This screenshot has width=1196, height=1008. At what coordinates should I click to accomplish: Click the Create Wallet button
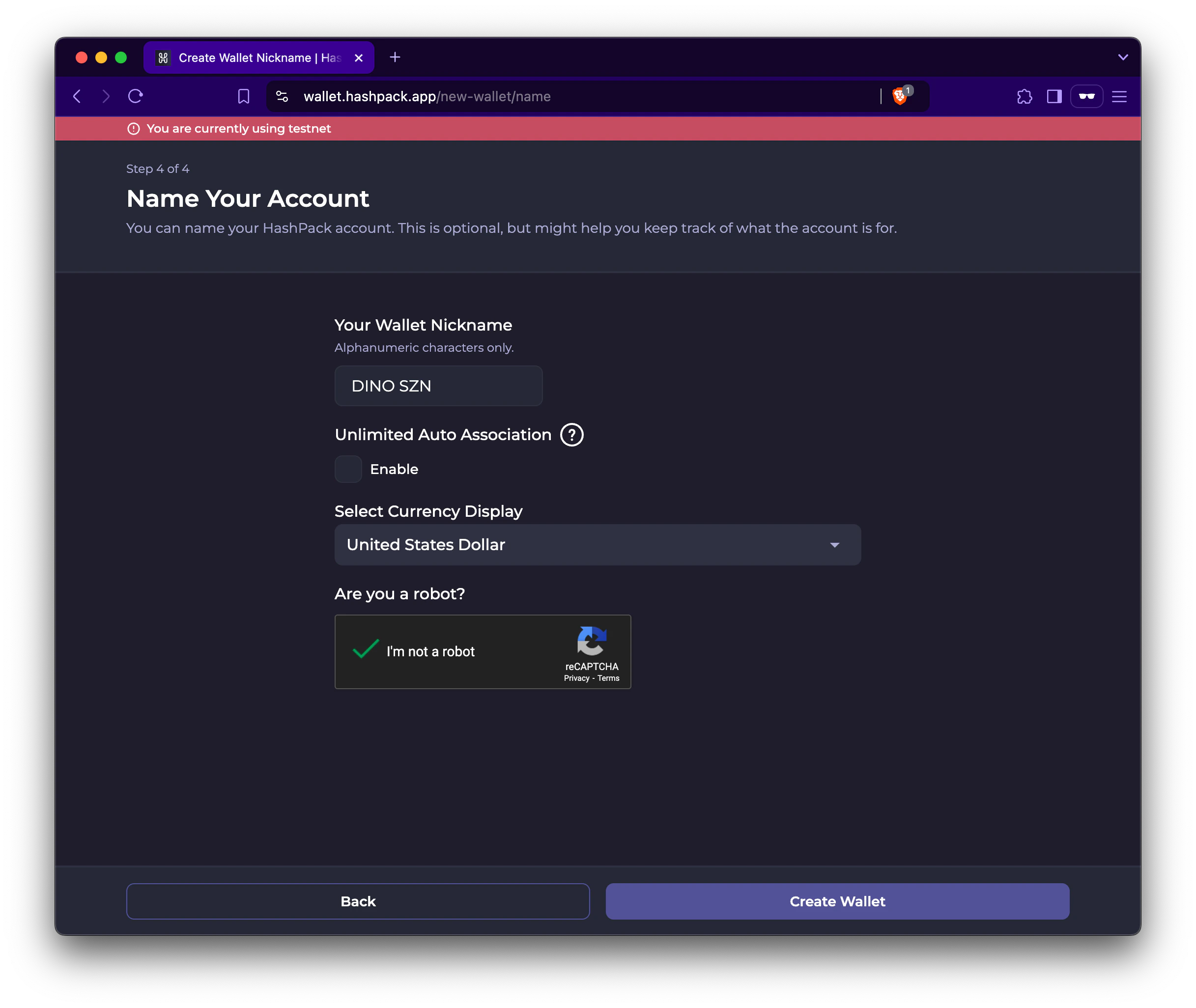click(837, 901)
